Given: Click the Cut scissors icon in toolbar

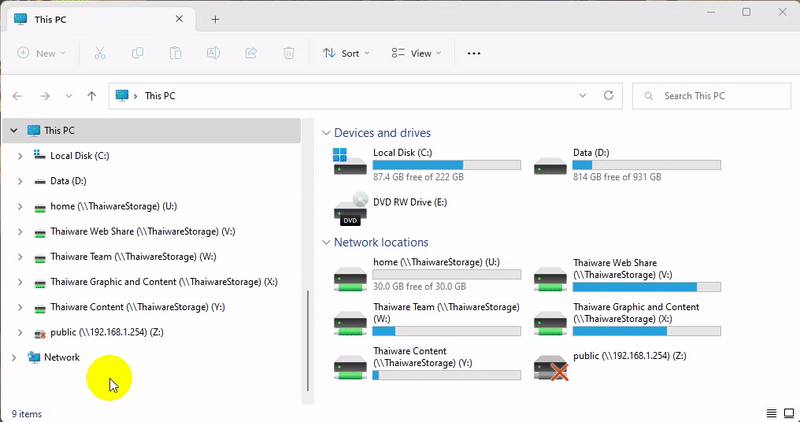Looking at the screenshot, I should pyautogui.click(x=100, y=53).
